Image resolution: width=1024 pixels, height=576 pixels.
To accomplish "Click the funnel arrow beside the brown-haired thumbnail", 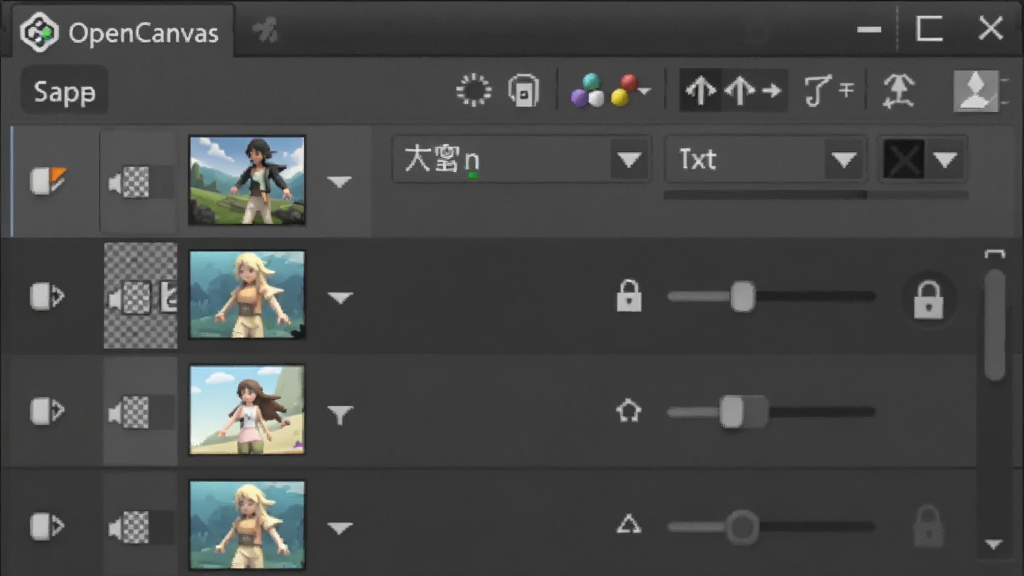I will [340, 414].
